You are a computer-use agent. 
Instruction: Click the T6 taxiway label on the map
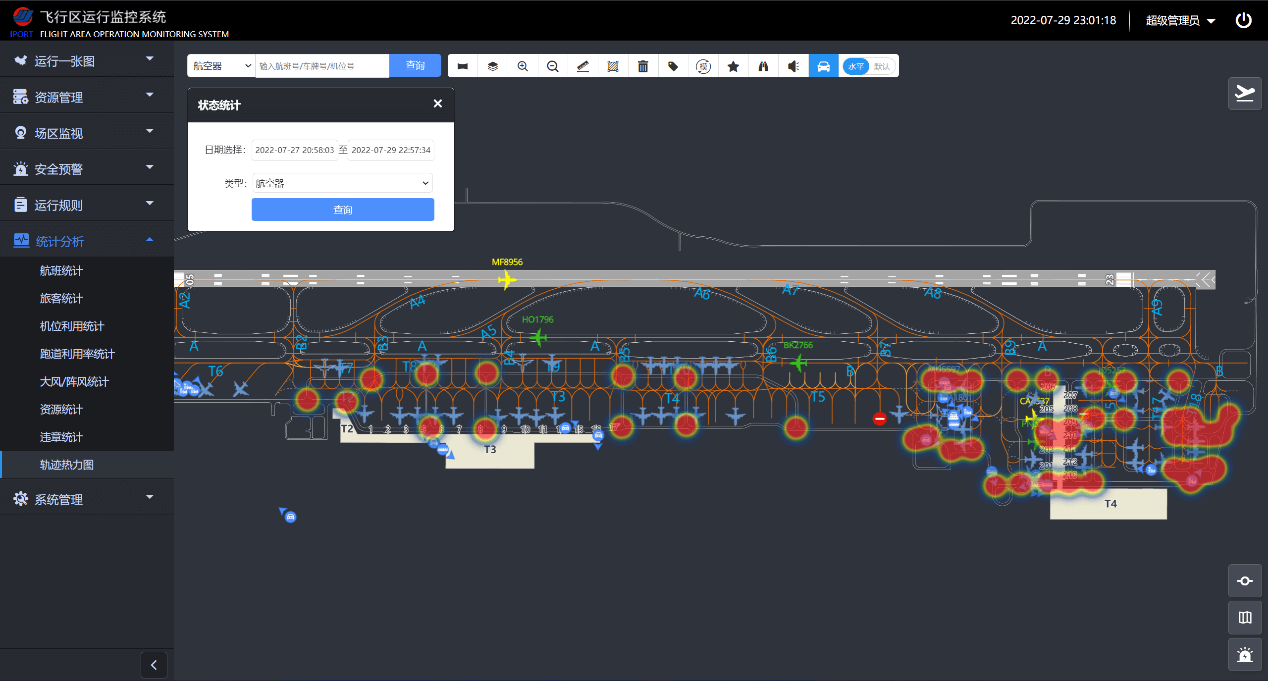215,371
